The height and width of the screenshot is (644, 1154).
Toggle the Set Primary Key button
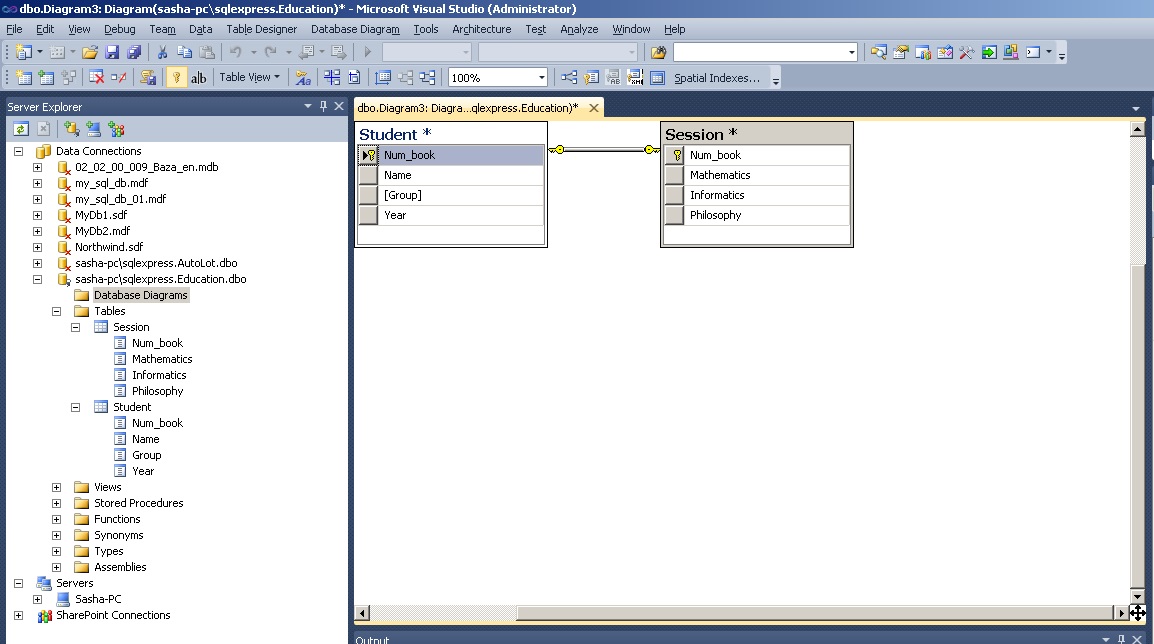(177, 77)
